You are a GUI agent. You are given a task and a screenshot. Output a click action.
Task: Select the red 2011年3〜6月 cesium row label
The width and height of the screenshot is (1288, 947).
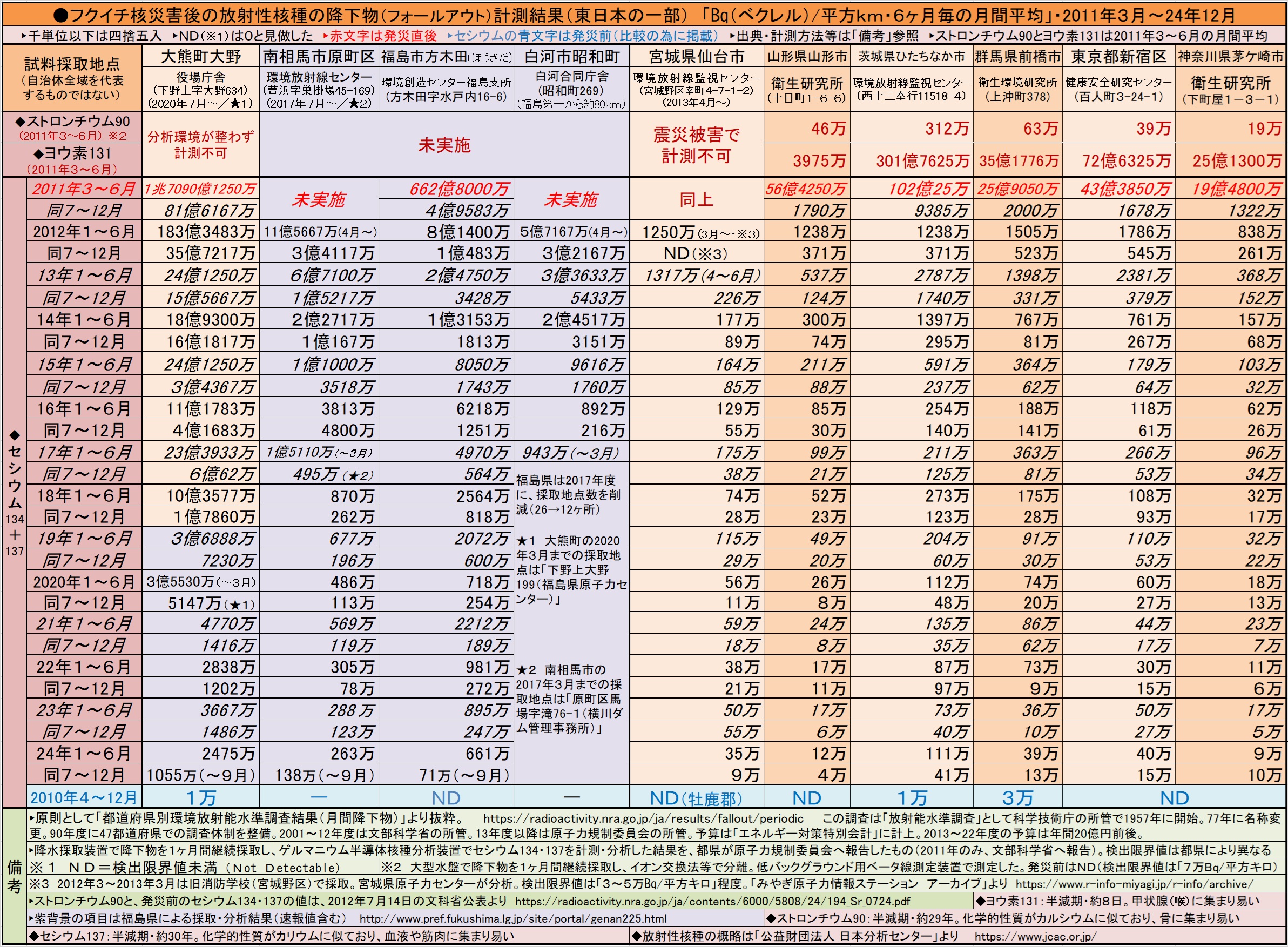pos(84,188)
